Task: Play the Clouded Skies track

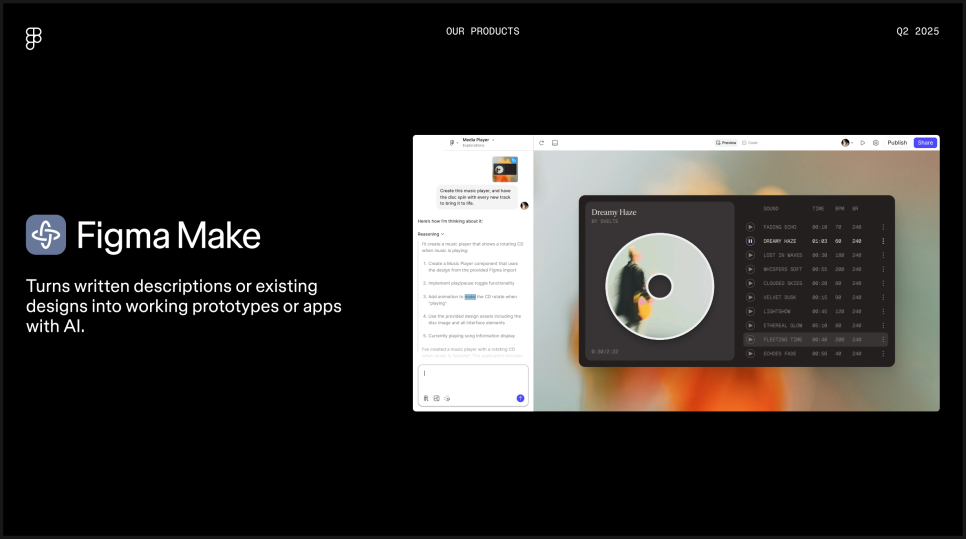Action: coord(750,283)
